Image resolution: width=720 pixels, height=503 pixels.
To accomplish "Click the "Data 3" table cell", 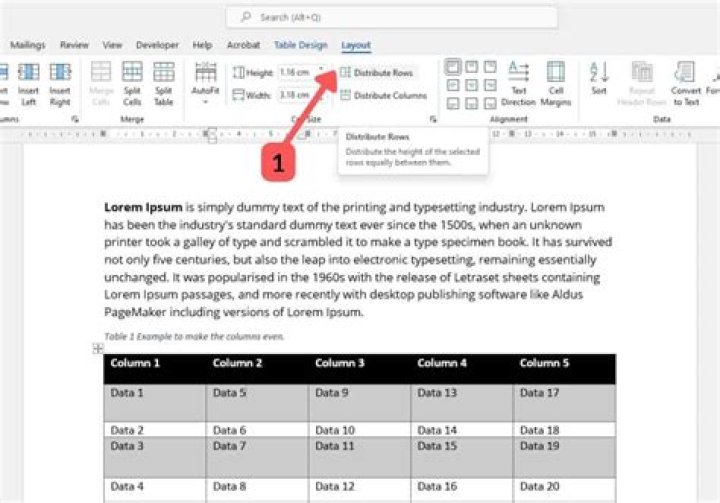I will click(x=155, y=458).
